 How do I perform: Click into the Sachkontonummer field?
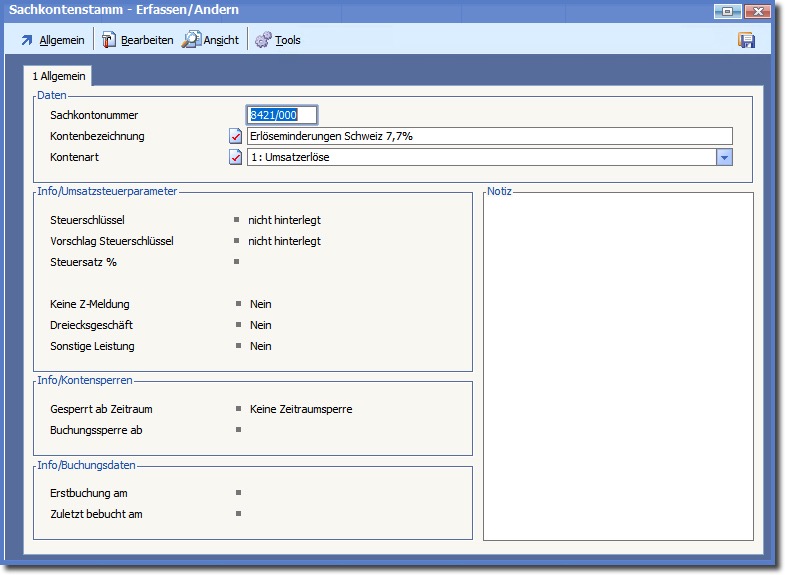[x=282, y=115]
